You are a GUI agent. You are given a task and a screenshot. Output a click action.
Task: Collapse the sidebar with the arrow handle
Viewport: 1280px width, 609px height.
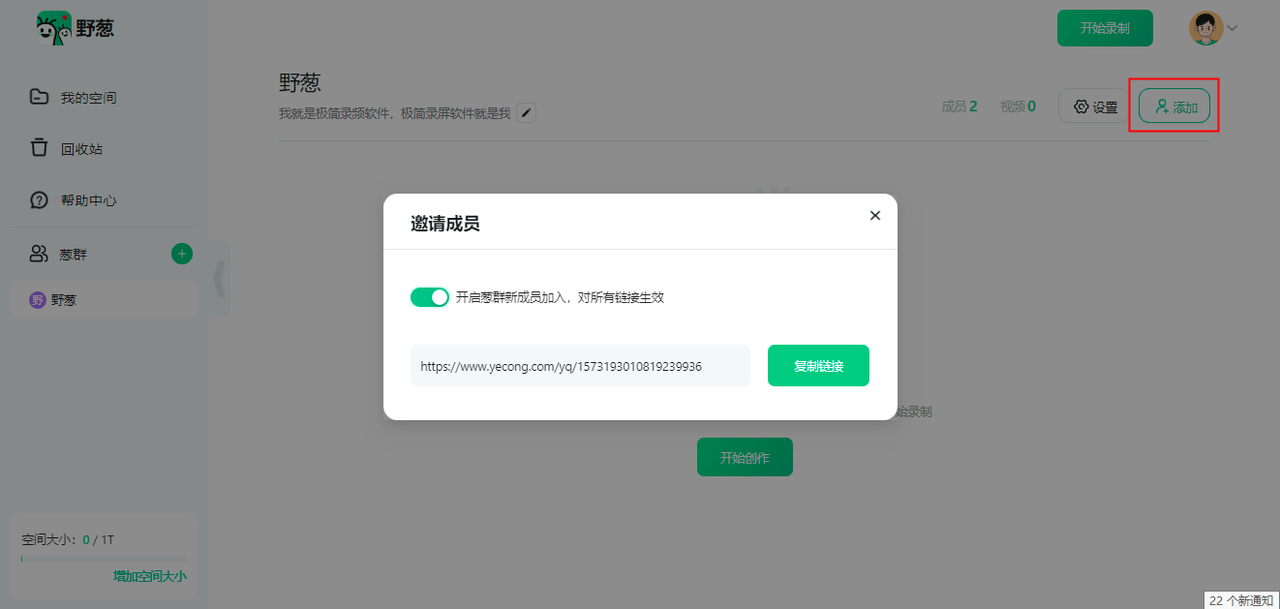pyautogui.click(x=220, y=279)
